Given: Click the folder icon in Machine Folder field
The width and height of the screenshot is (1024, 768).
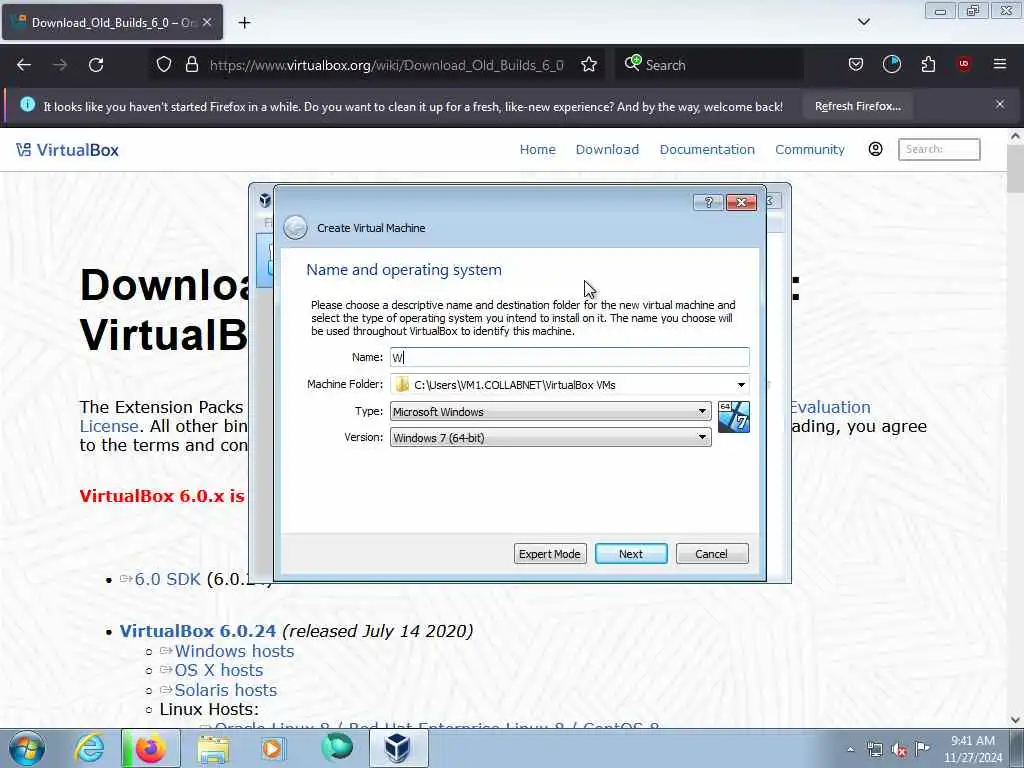Looking at the screenshot, I should [402, 385].
